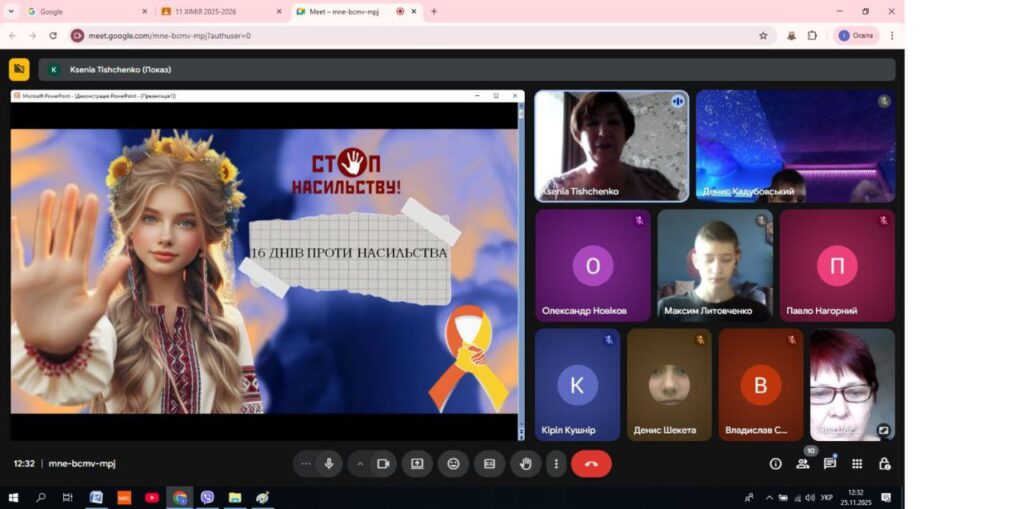Expand video settings chevron next to camera
Image resolution: width=1024 pixels, height=509 pixels.
pos(360,464)
